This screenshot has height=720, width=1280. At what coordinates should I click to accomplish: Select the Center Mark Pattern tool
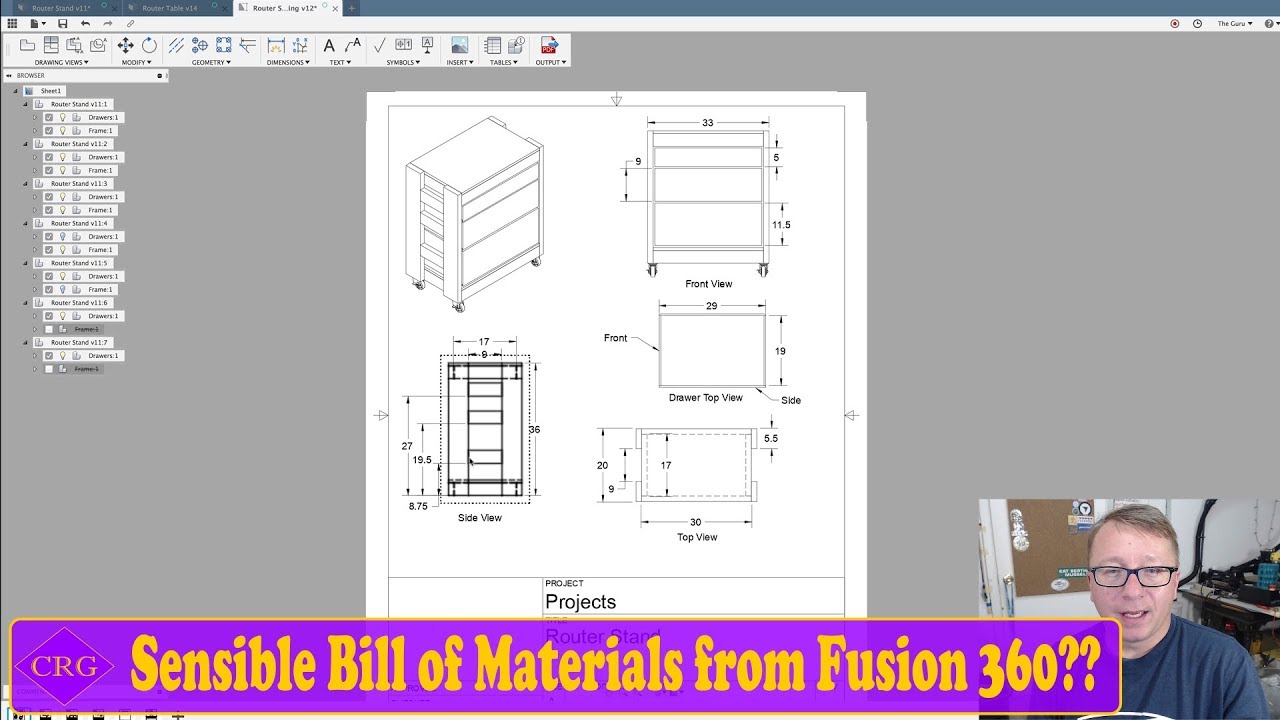point(224,45)
